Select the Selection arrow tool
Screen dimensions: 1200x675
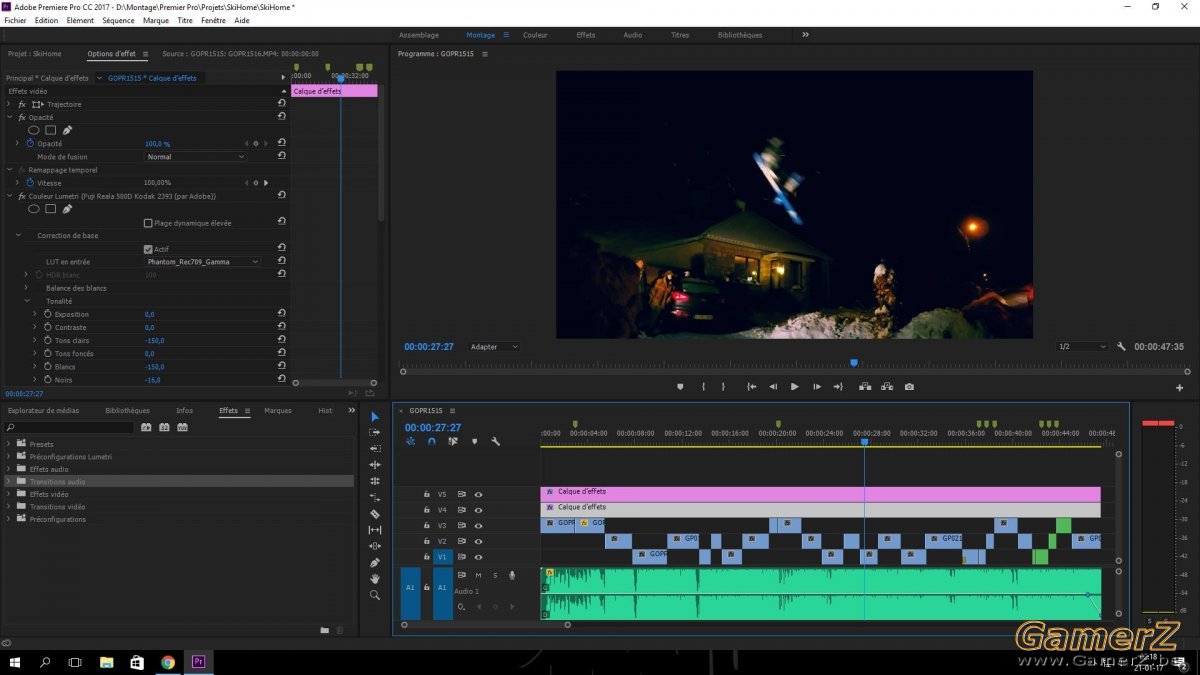coord(375,417)
